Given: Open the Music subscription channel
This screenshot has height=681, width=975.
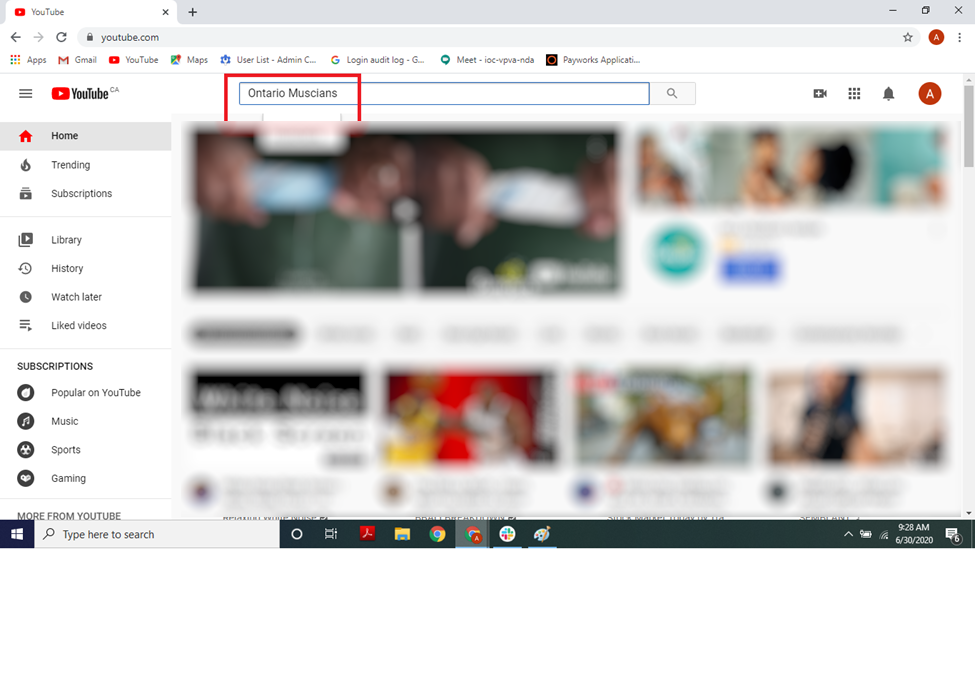Looking at the screenshot, I should (86, 421).
